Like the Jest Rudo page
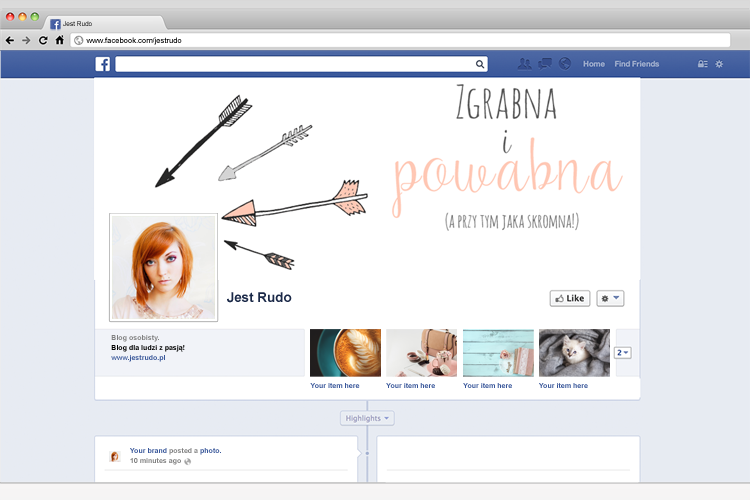 pos(570,299)
